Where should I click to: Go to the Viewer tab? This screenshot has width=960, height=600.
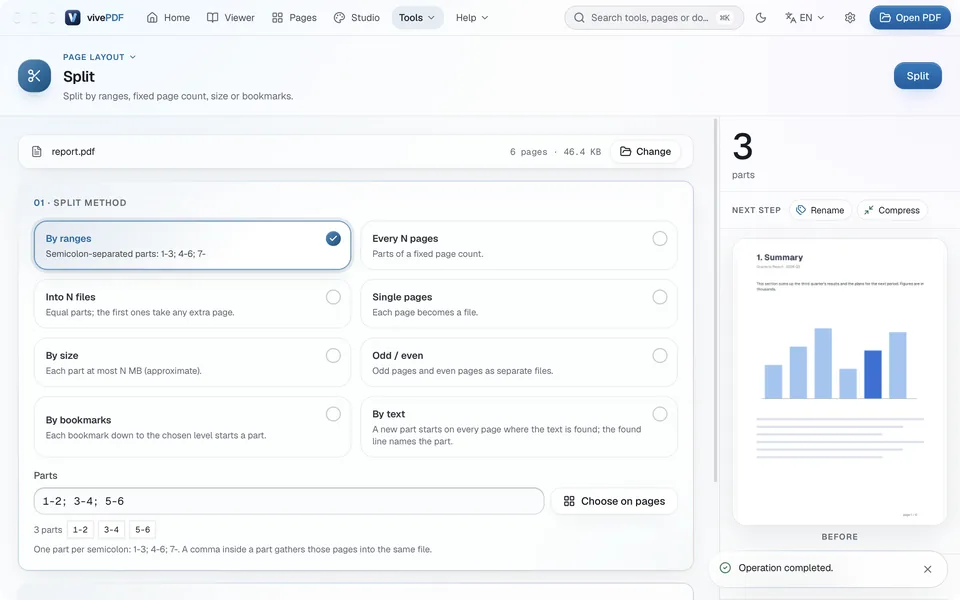tap(231, 18)
